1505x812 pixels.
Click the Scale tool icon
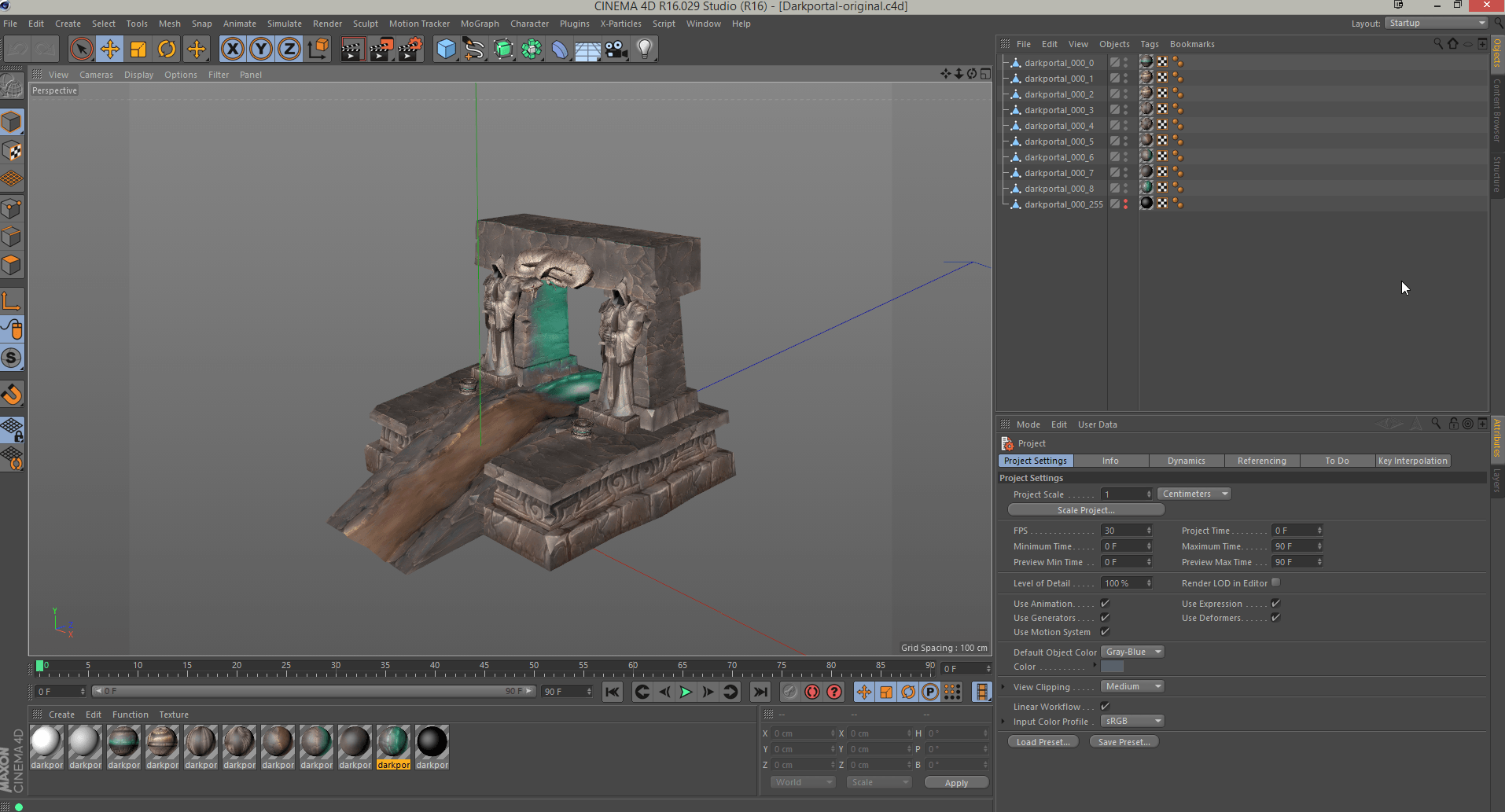tap(138, 50)
